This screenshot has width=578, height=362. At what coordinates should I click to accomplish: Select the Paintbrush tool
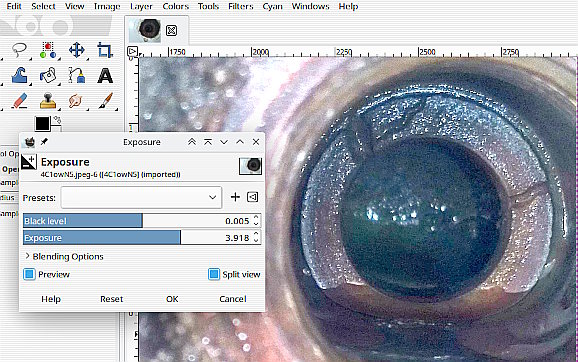[x=105, y=100]
